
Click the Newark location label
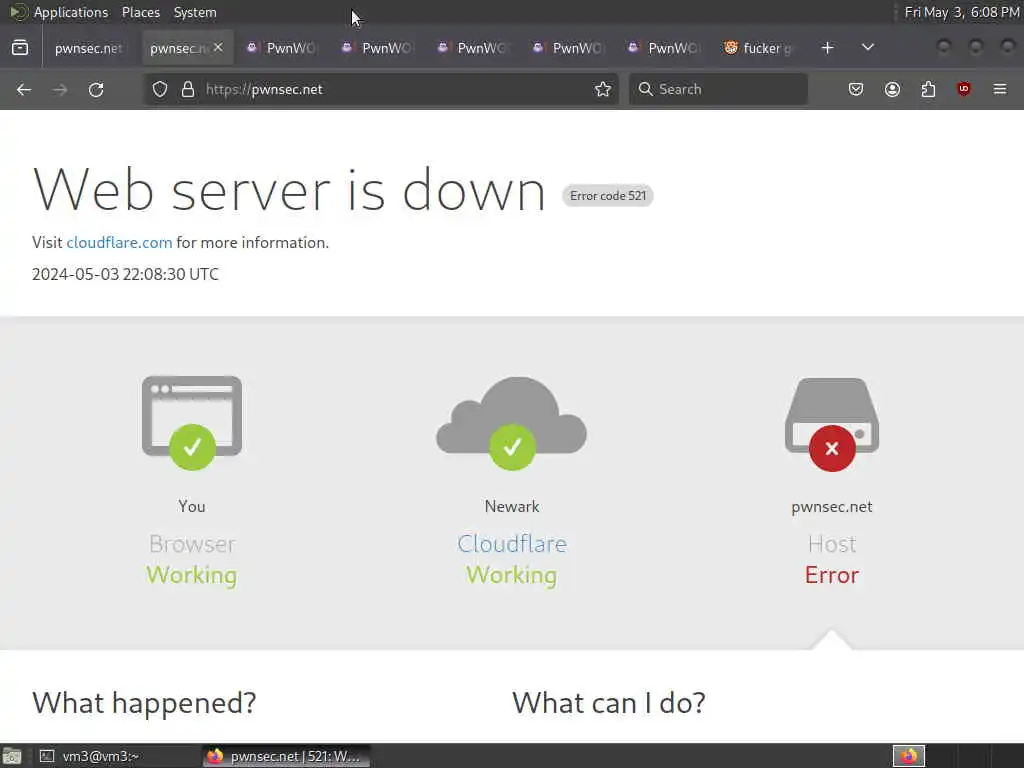(512, 506)
